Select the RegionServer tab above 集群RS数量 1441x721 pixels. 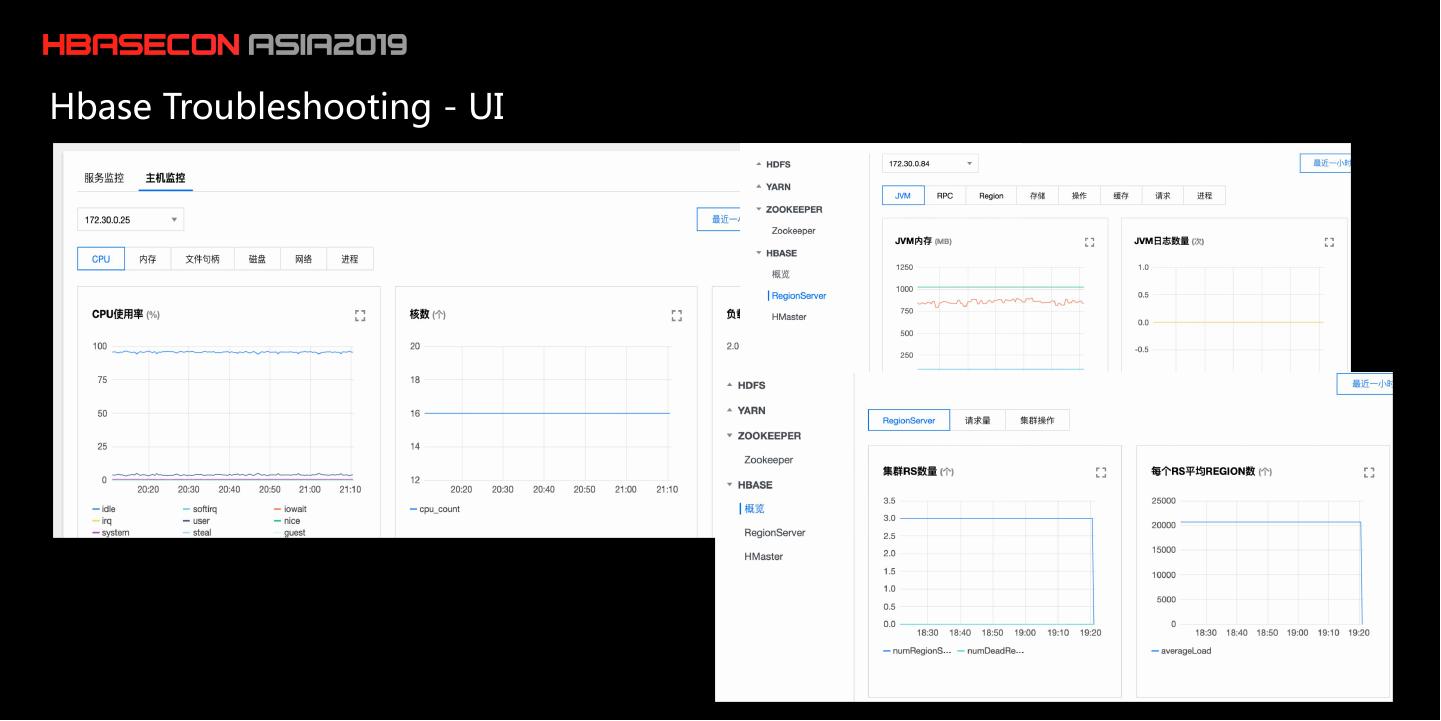909,421
